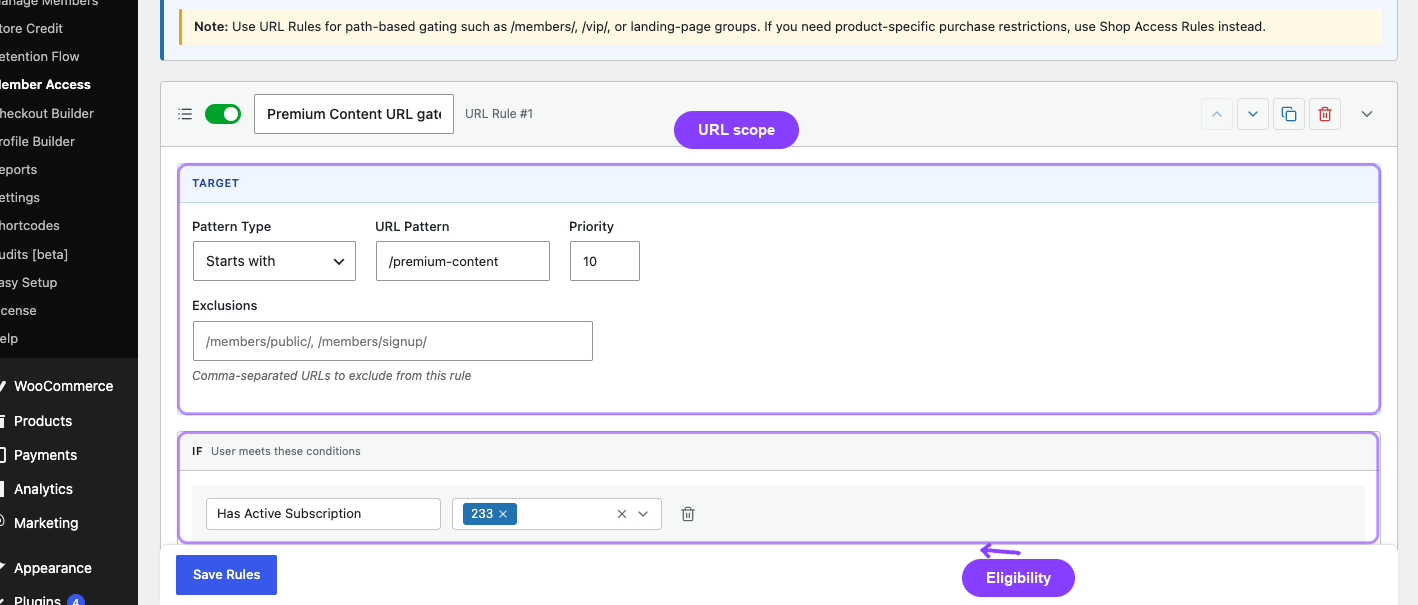Click the Comma-separated URLs hint text
The height and width of the screenshot is (605, 1418).
click(x=332, y=376)
